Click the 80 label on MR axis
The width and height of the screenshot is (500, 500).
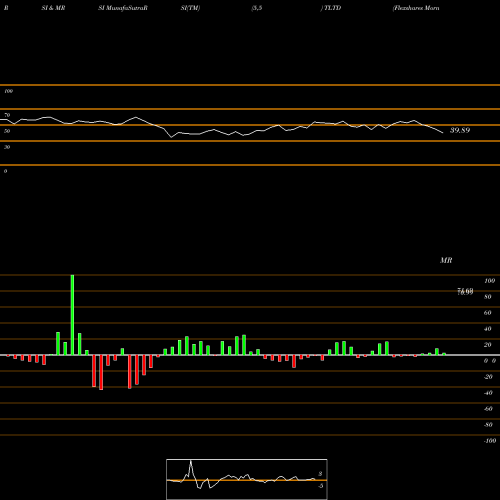tap(488, 297)
